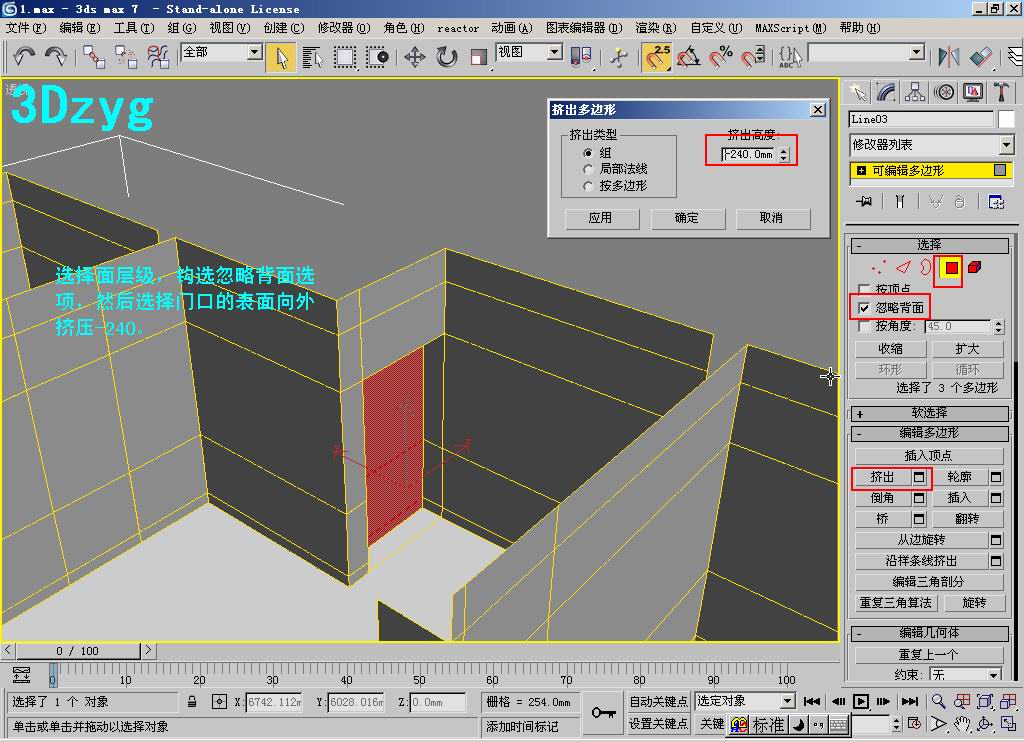Switch to Vertex sub-object level
The width and height of the screenshot is (1024, 742).
coord(878,268)
